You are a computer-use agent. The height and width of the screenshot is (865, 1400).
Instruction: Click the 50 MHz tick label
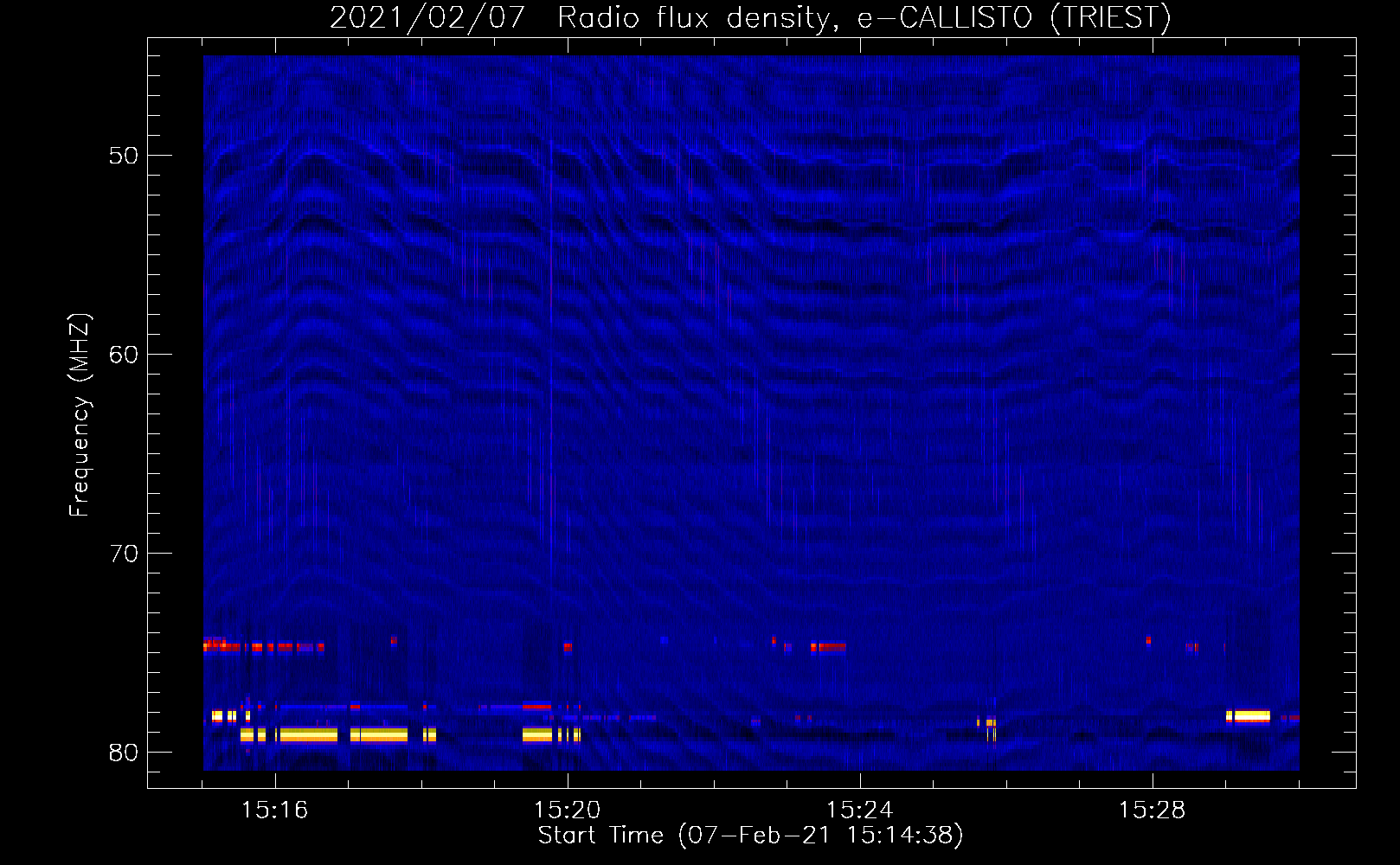click(x=124, y=156)
